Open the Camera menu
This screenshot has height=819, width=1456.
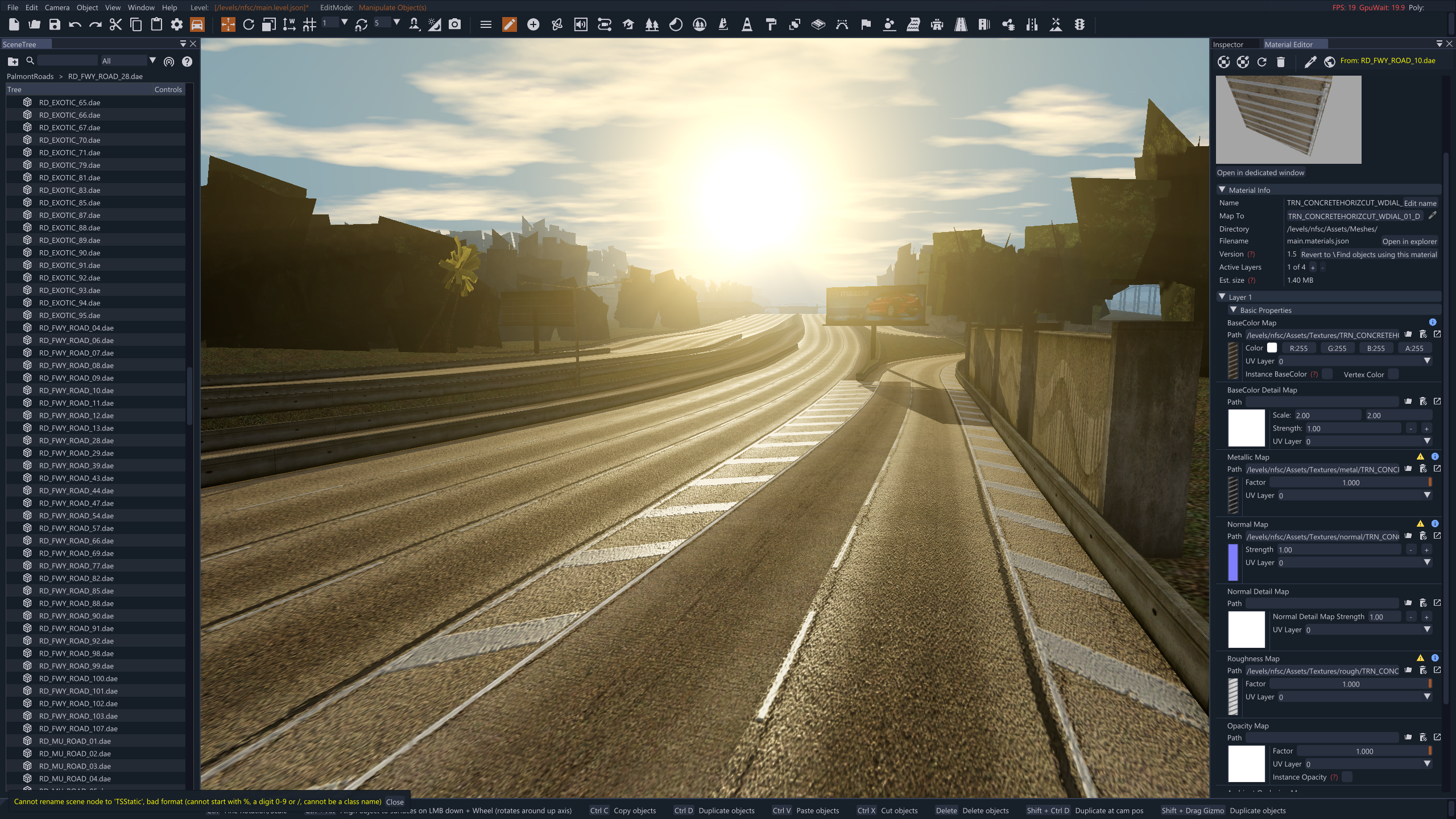57,7
